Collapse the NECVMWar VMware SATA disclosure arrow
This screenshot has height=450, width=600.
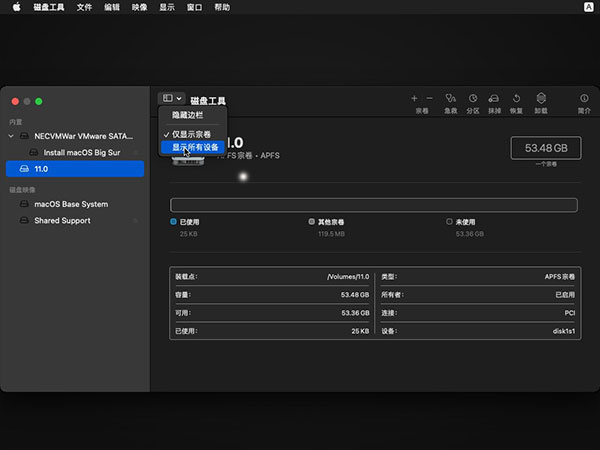(x=11, y=136)
